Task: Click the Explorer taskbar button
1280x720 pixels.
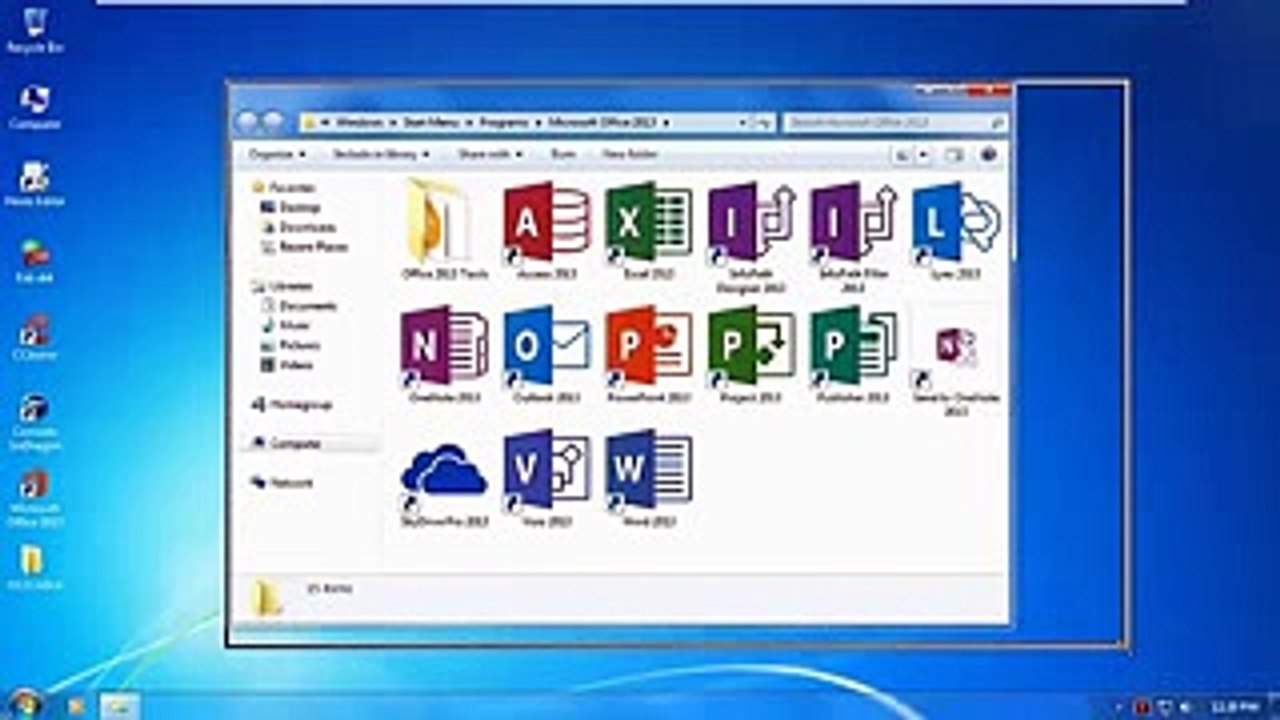Action: pyautogui.click(x=119, y=705)
